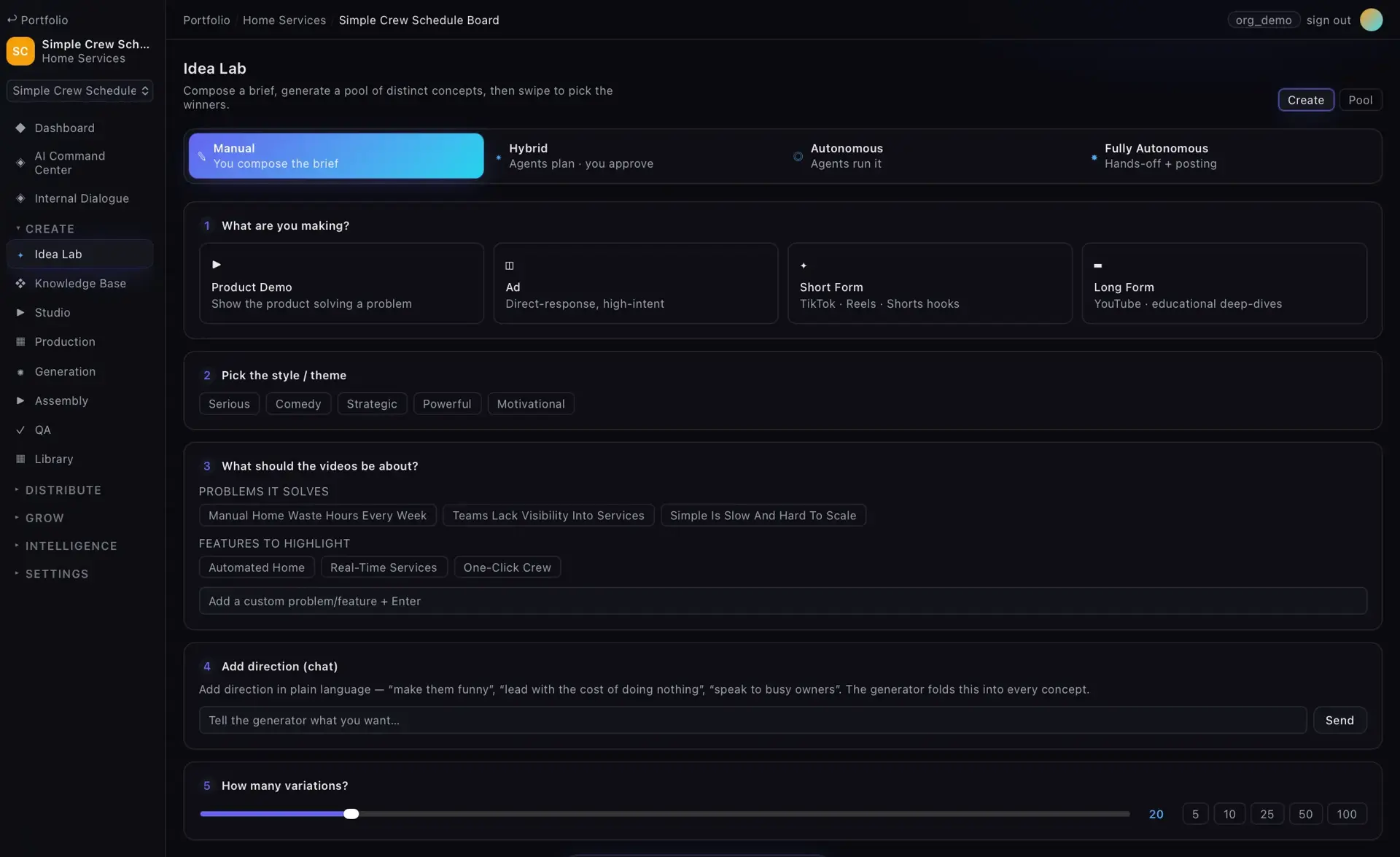Open the Dashboard menu item
This screenshot has width=1400, height=857.
coord(80,128)
